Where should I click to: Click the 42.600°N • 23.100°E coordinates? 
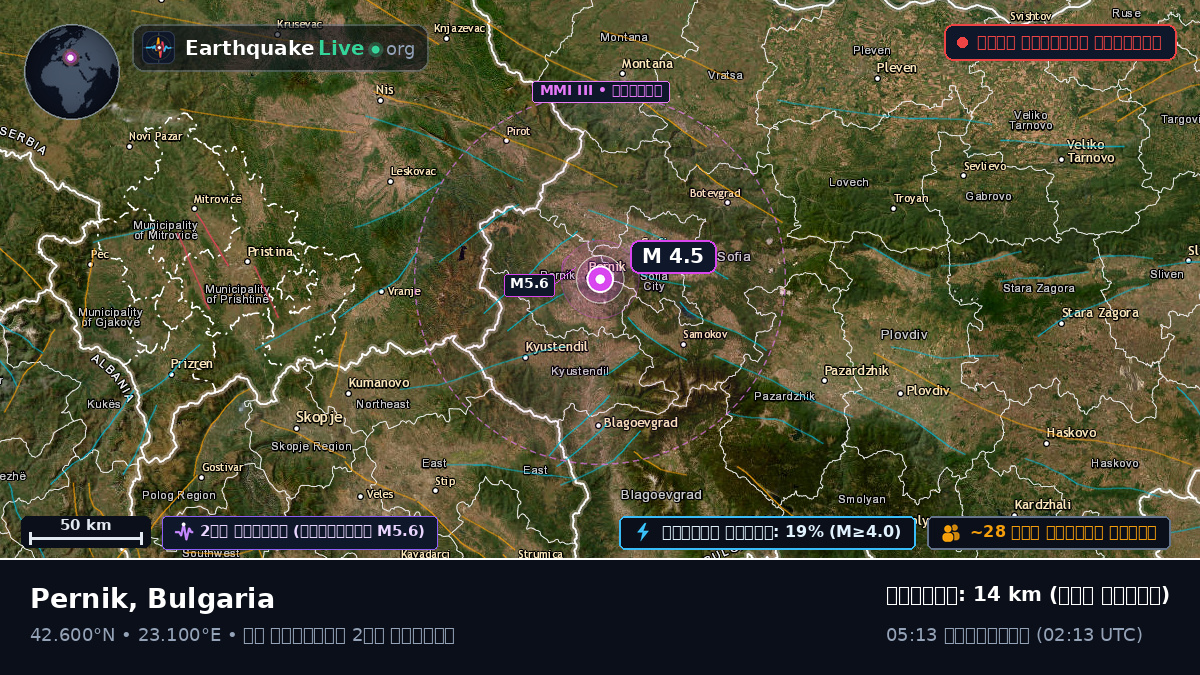pos(126,635)
